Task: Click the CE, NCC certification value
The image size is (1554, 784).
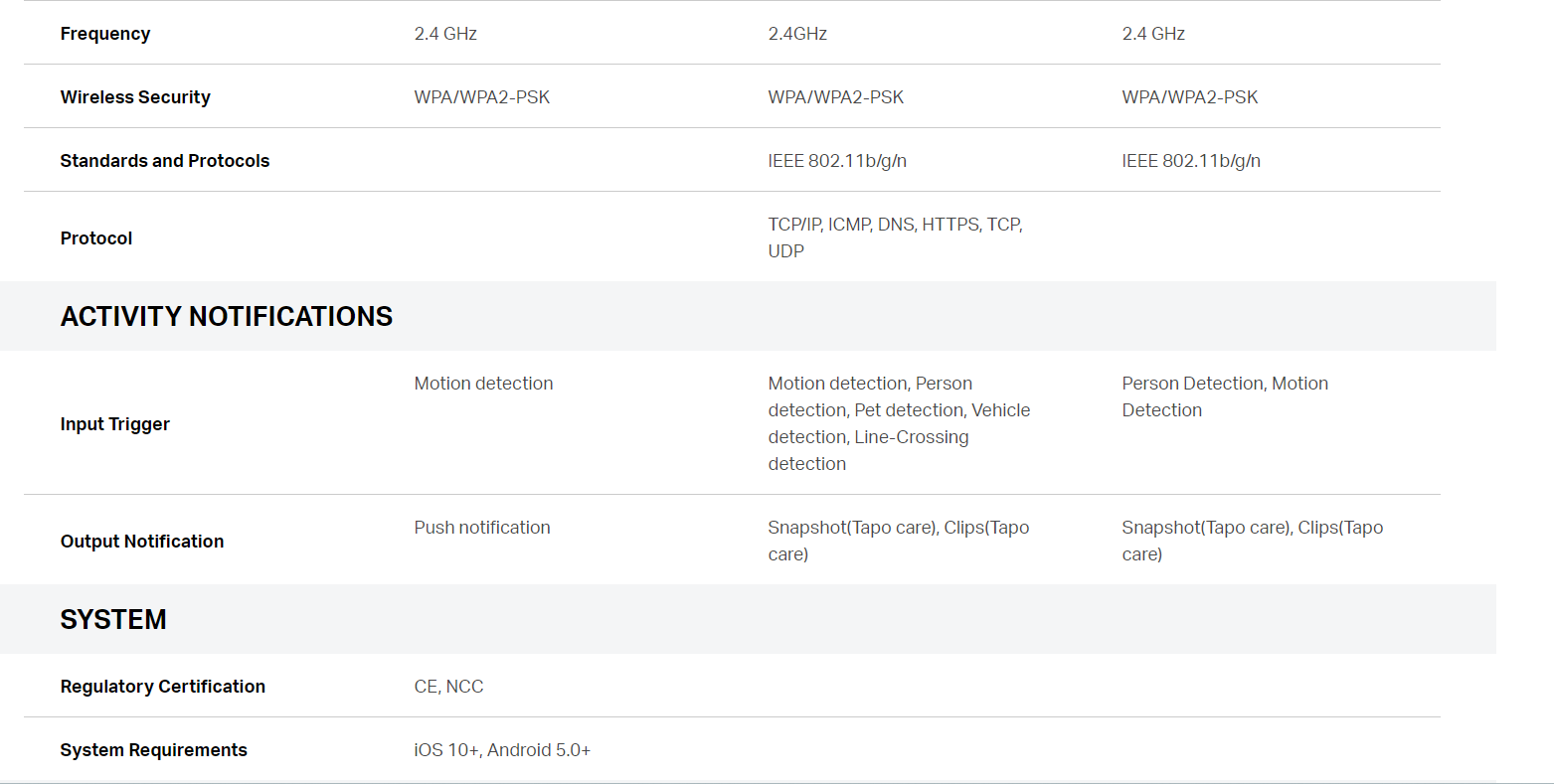Action: coord(449,687)
